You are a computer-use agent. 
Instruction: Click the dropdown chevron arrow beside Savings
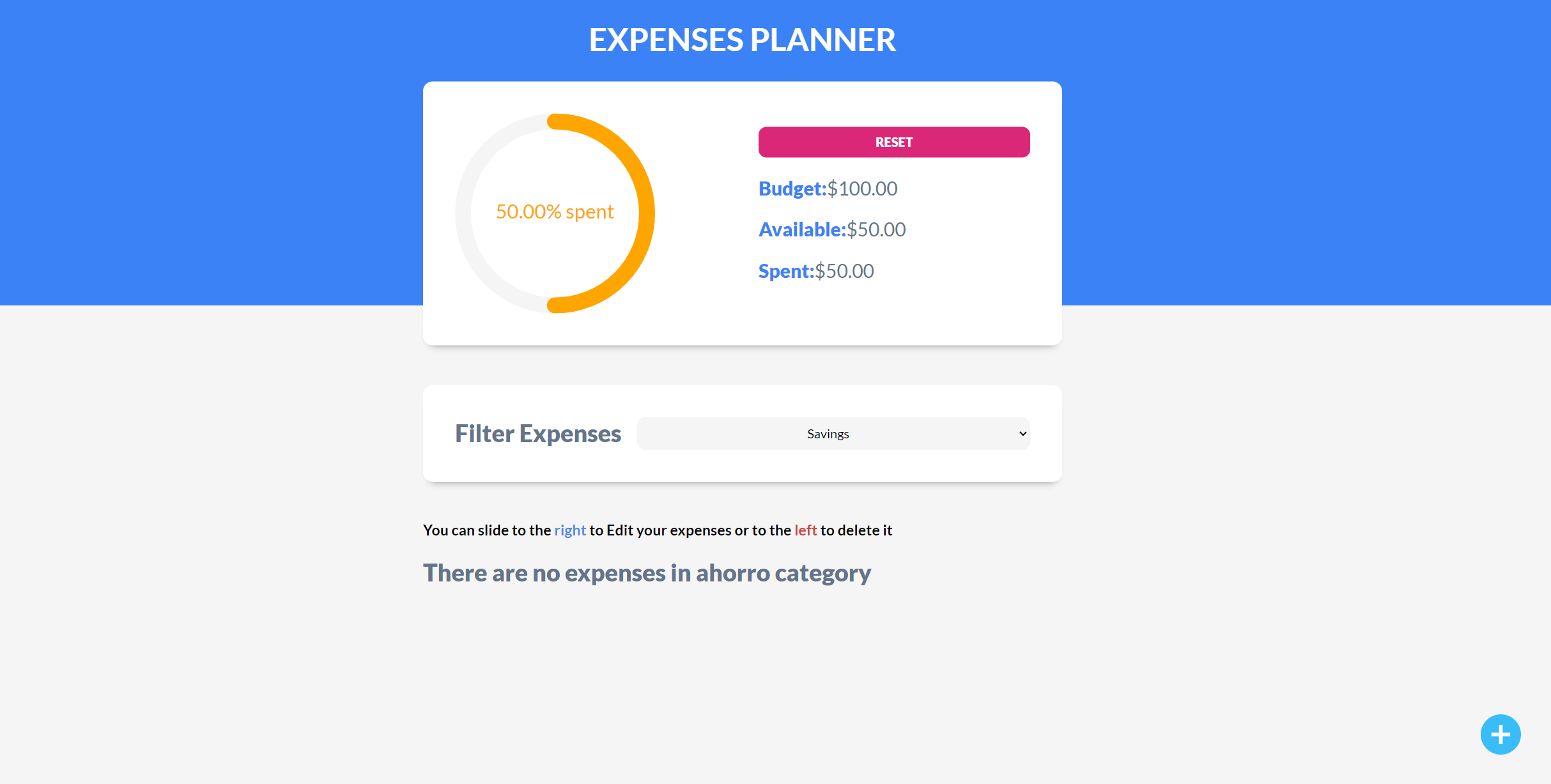pyautogui.click(x=1022, y=434)
